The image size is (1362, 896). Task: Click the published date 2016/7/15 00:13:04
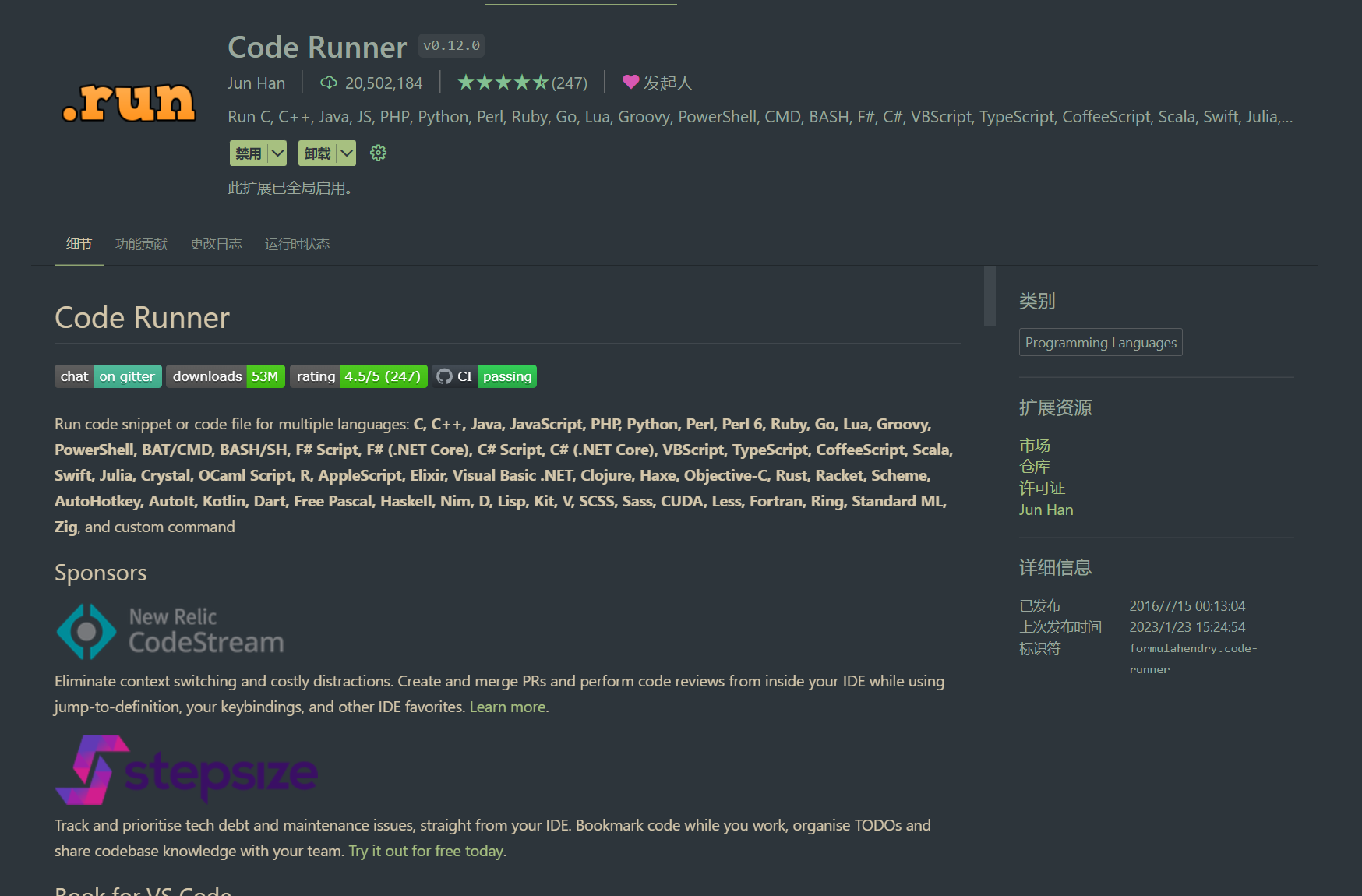tap(1187, 606)
